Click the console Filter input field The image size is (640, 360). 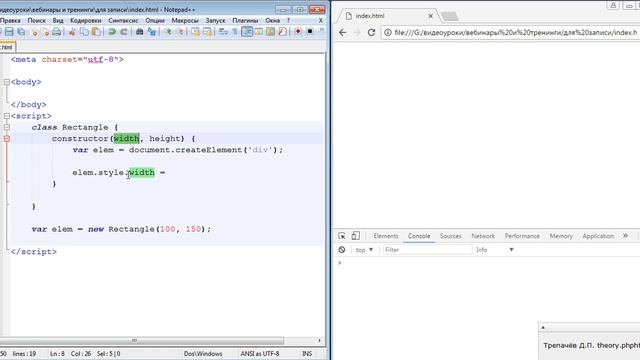(x=427, y=250)
